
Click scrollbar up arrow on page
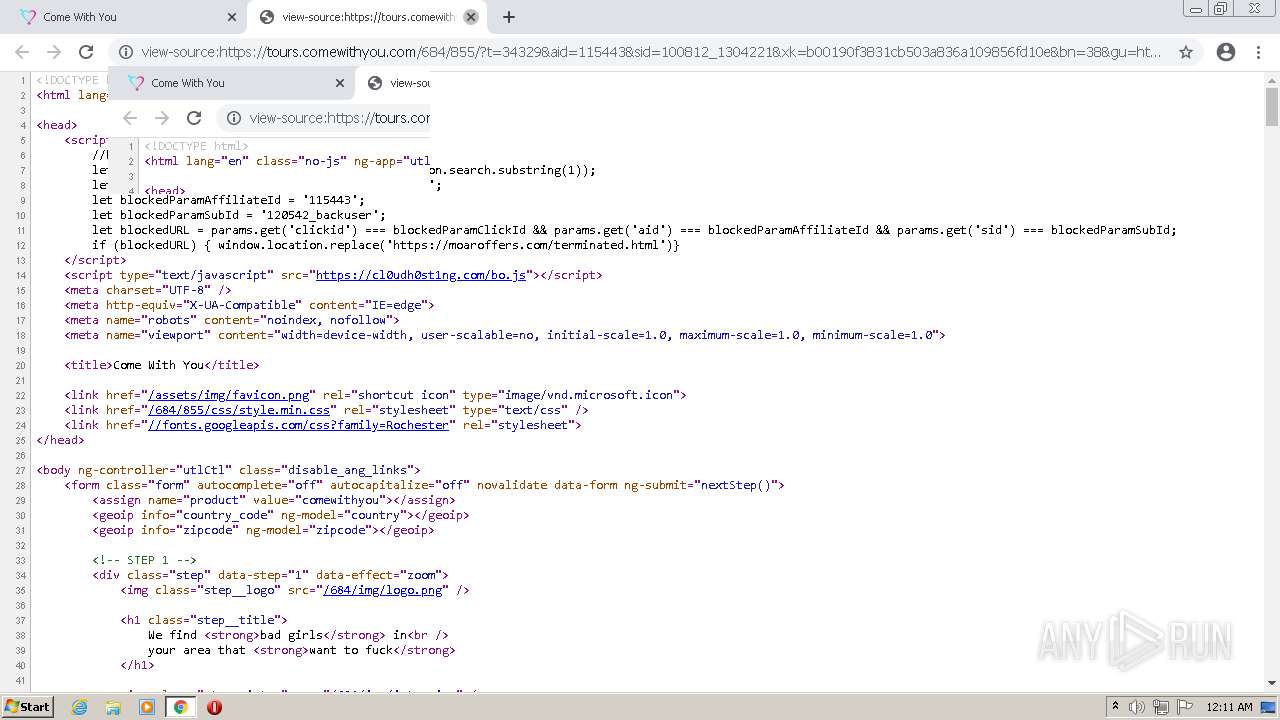tap(1272, 79)
